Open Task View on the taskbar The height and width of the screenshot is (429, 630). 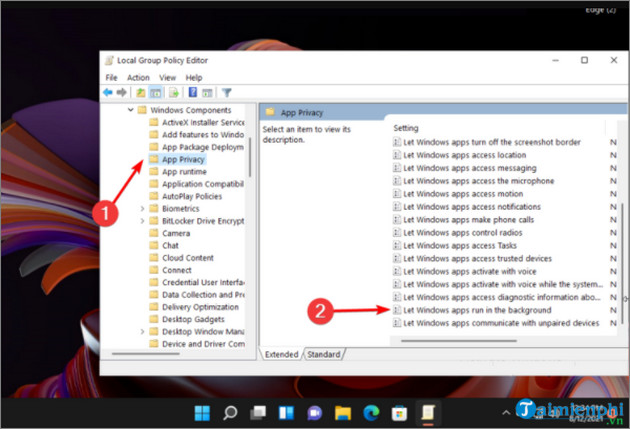click(258, 413)
